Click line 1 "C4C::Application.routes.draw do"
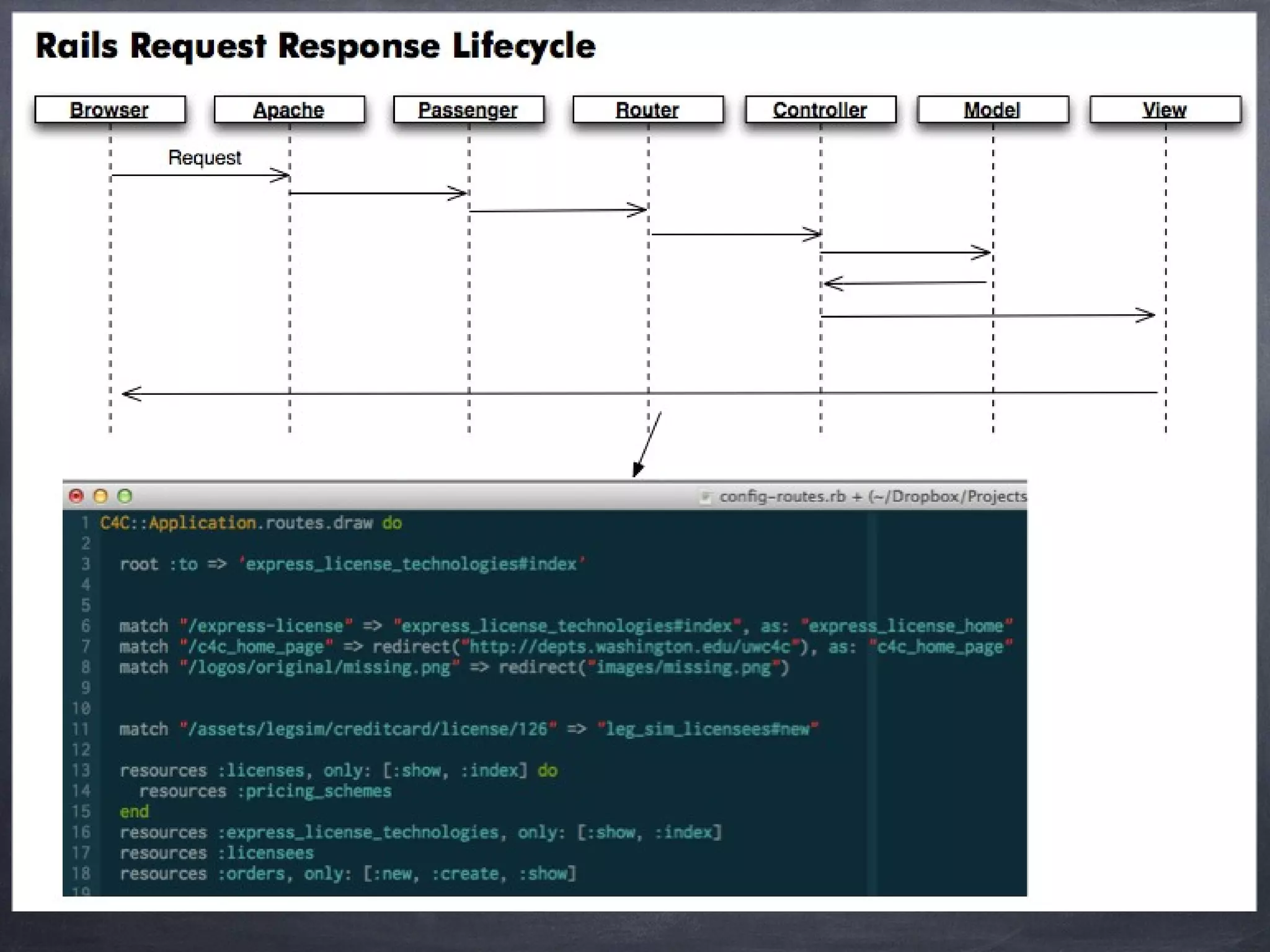Image resolution: width=1270 pixels, height=952 pixels. [251, 523]
